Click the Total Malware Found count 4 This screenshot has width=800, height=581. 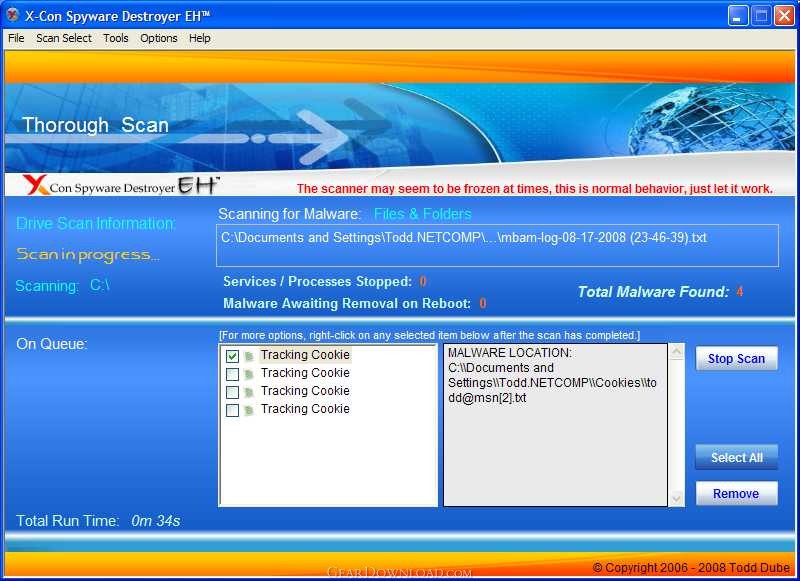pyautogui.click(x=739, y=292)
